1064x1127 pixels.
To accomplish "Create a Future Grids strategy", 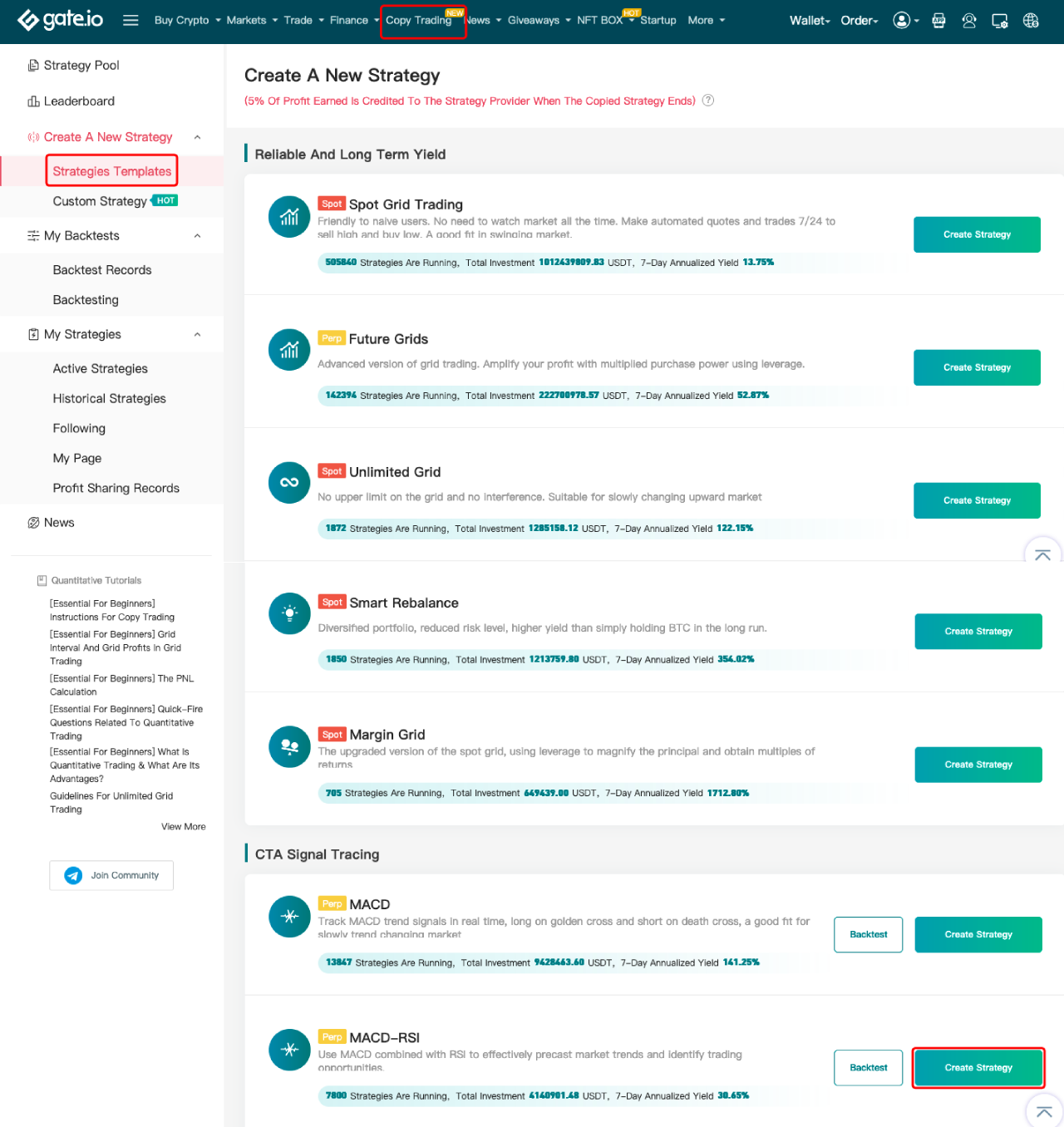I will (977, 367).
